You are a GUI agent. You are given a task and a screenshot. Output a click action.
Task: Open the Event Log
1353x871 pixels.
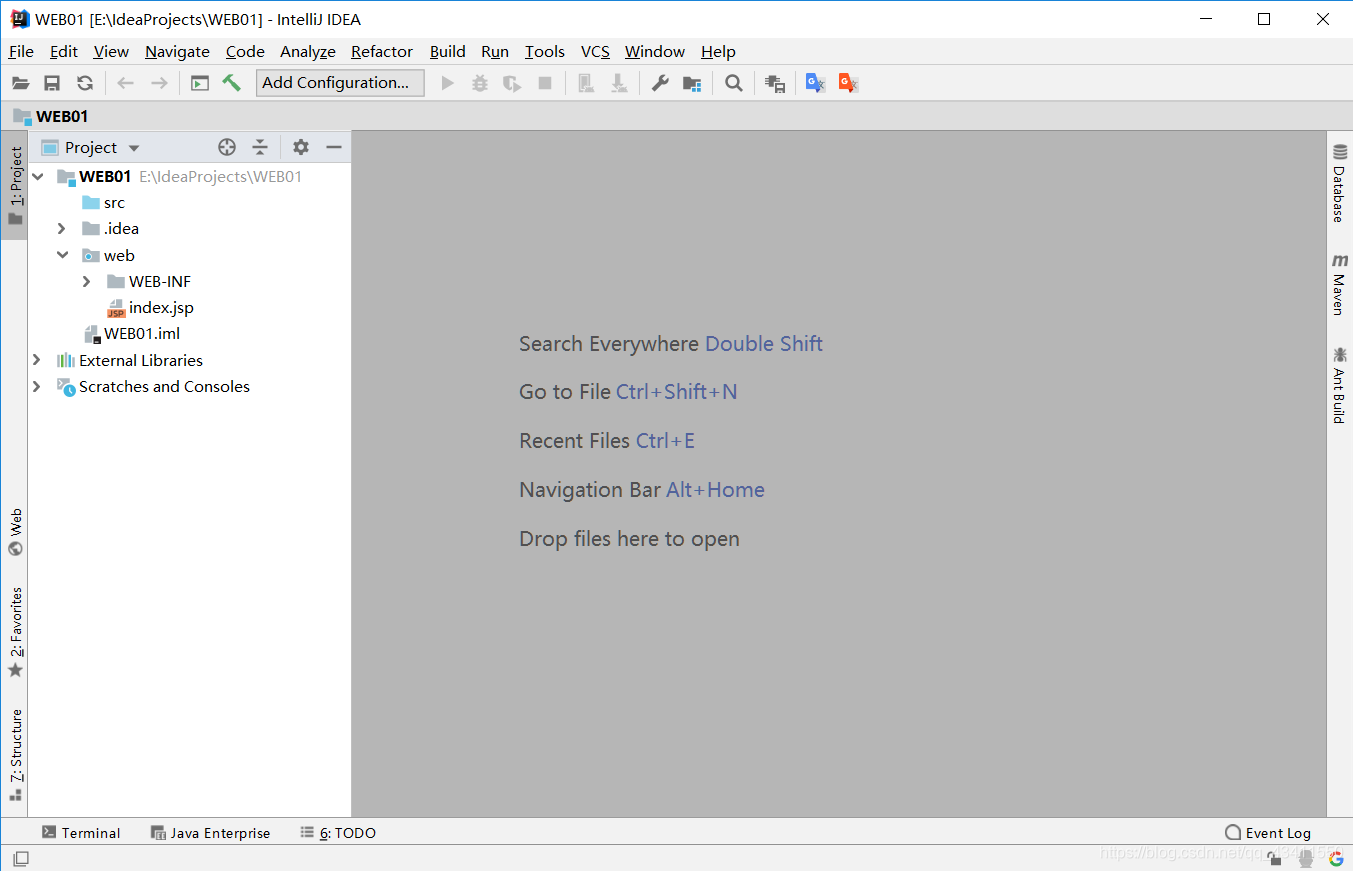click(x=1268, y=833)
